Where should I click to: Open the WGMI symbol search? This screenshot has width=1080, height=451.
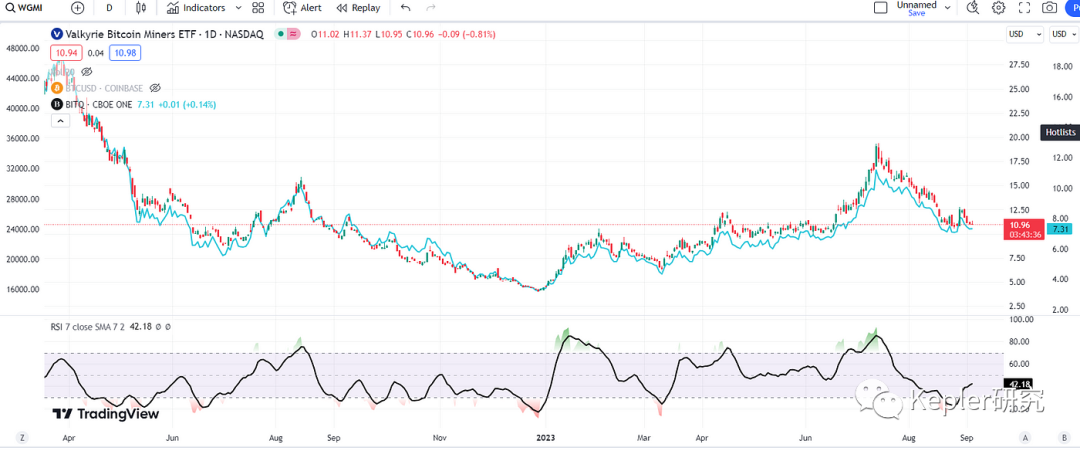point(23,8)
